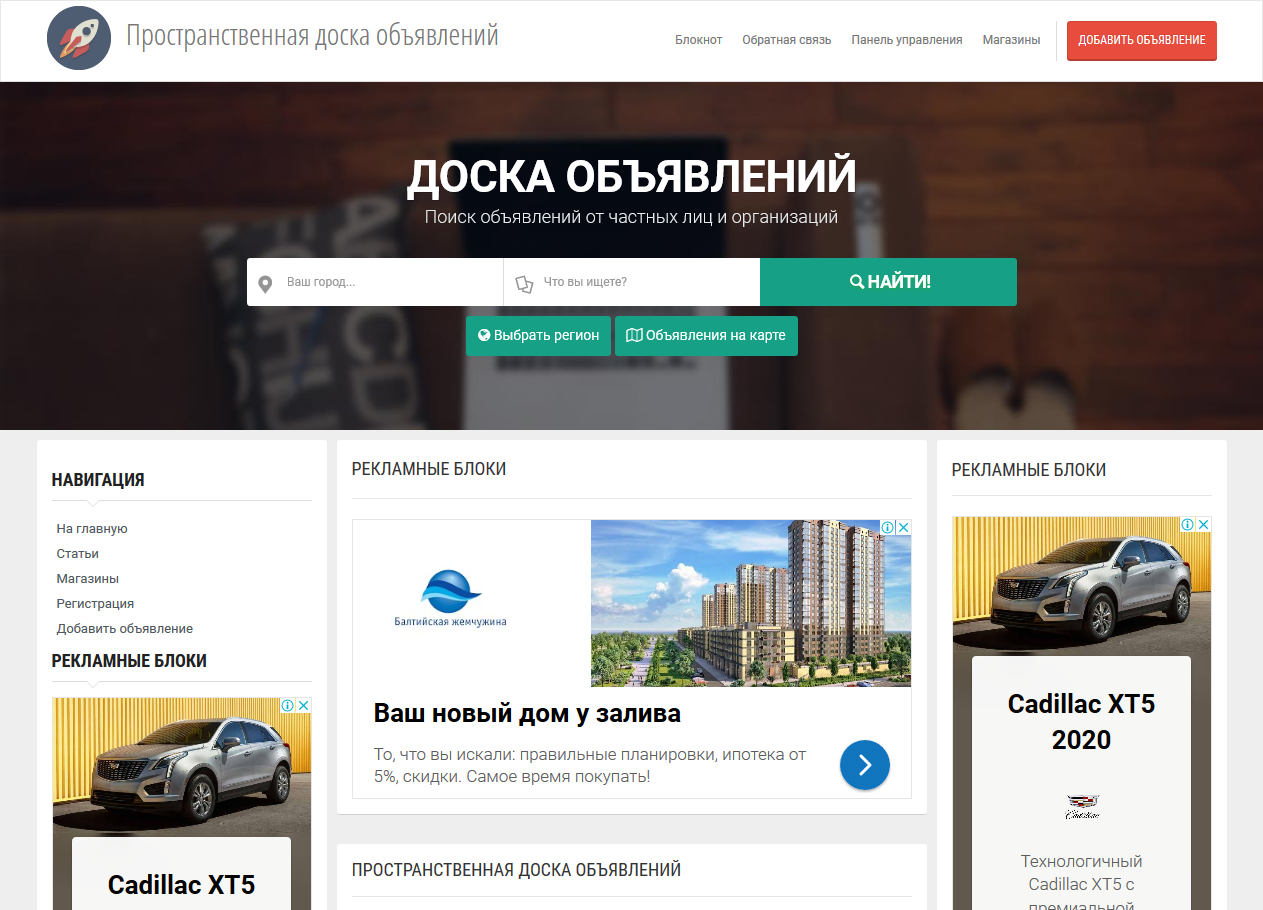Close the left sidebar Cadillac ad

[304, 705]
